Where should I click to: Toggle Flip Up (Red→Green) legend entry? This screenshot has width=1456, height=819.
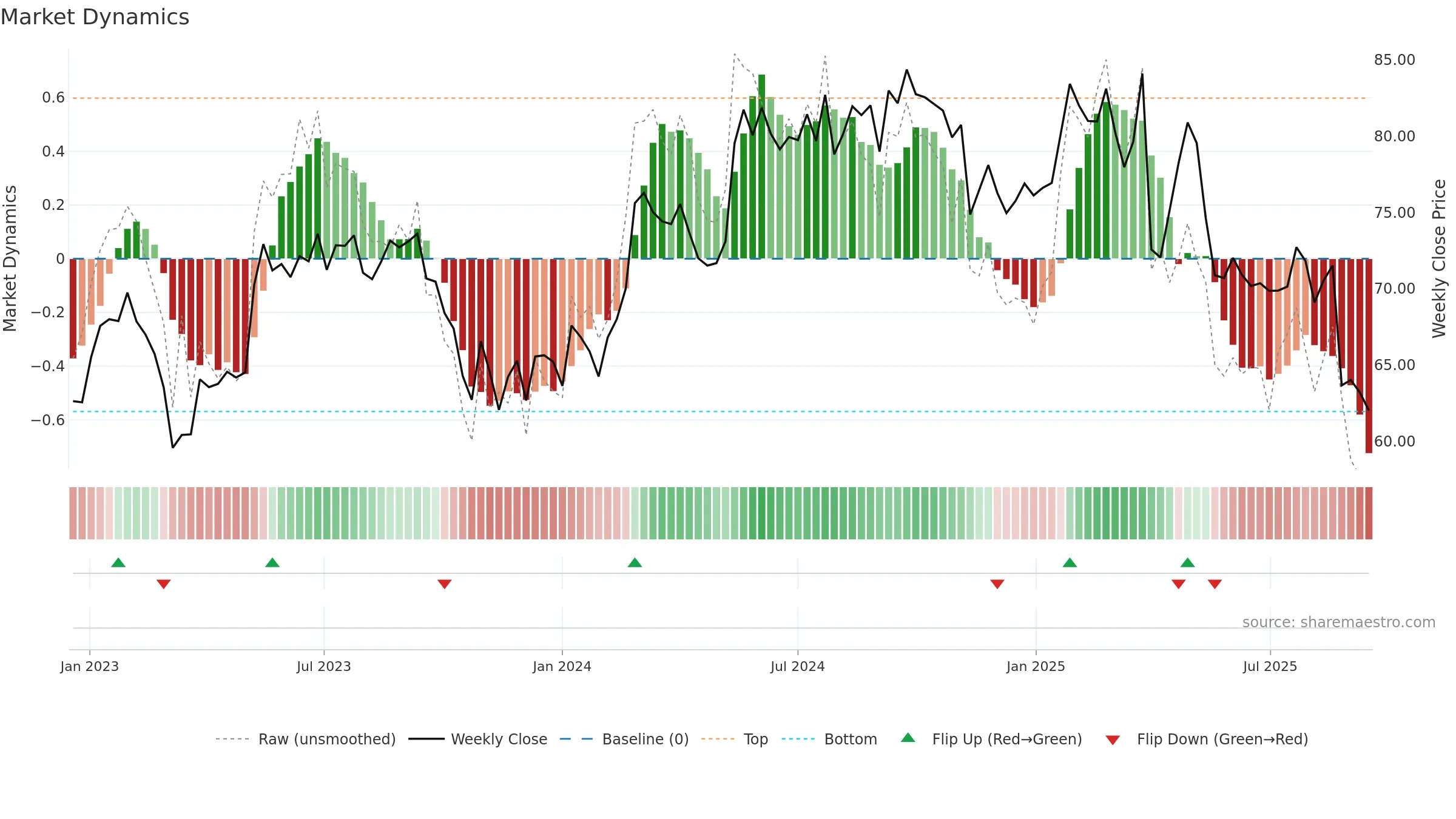pyautogui.click(x=991, y=739)
